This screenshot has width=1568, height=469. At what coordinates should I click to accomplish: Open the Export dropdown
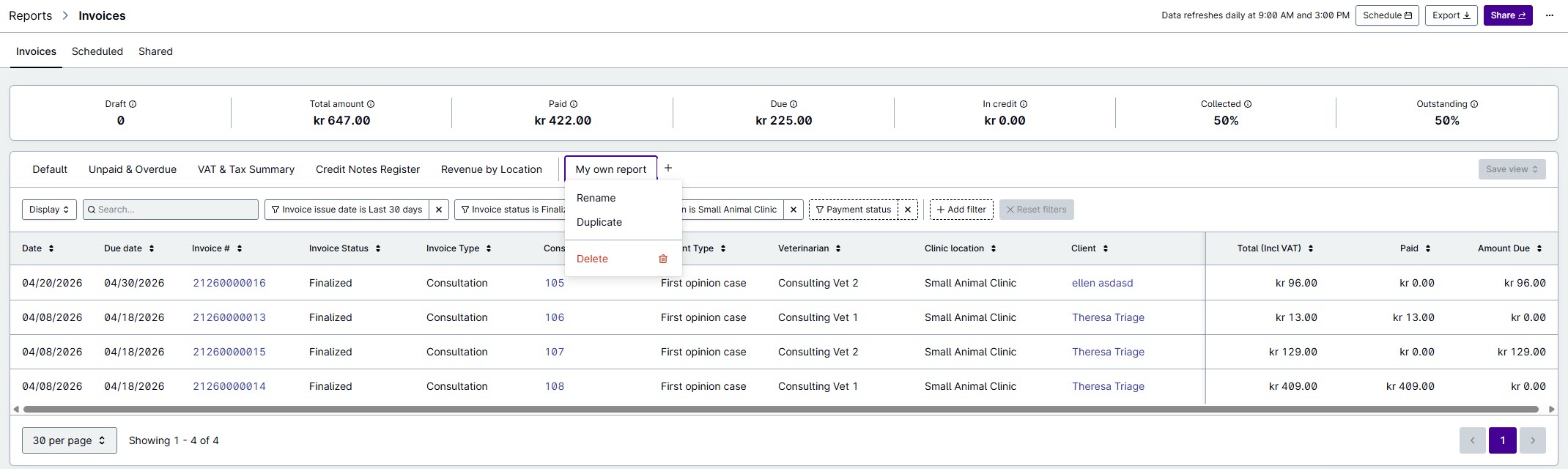1451,15
